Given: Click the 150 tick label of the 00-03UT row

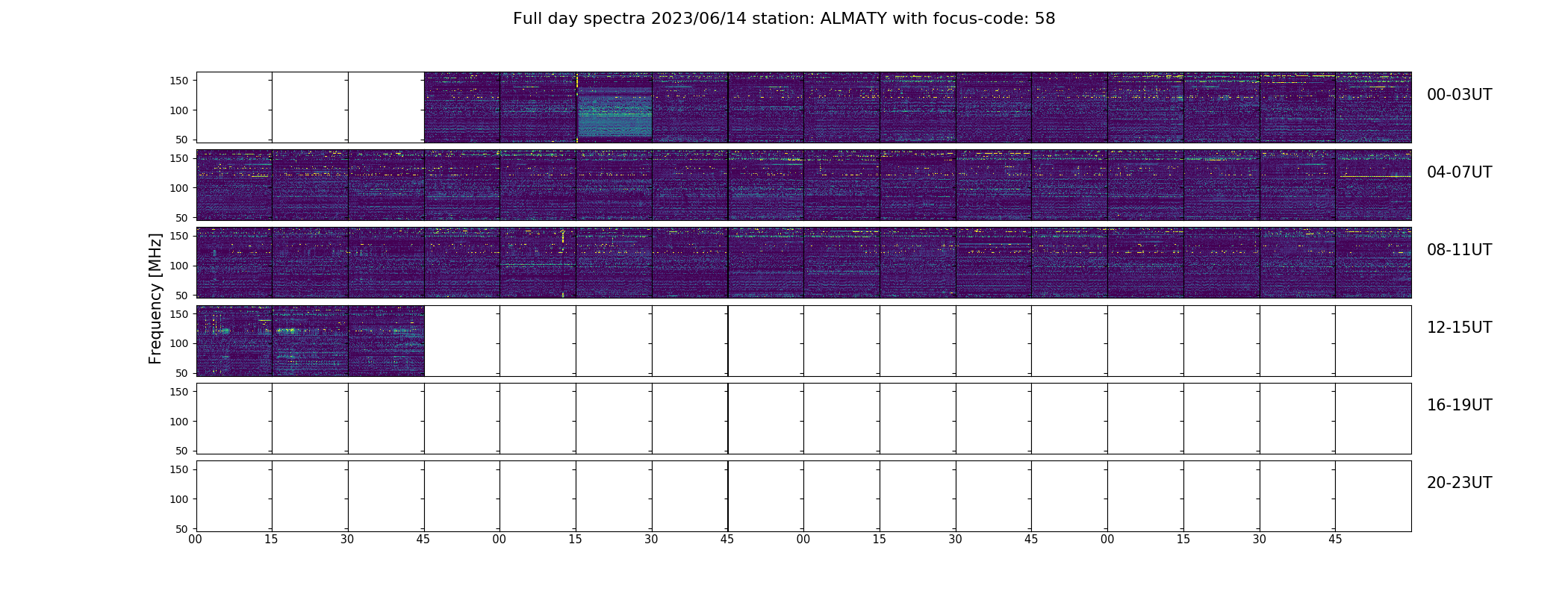Looking at the screenshot, I should point(180,81).
